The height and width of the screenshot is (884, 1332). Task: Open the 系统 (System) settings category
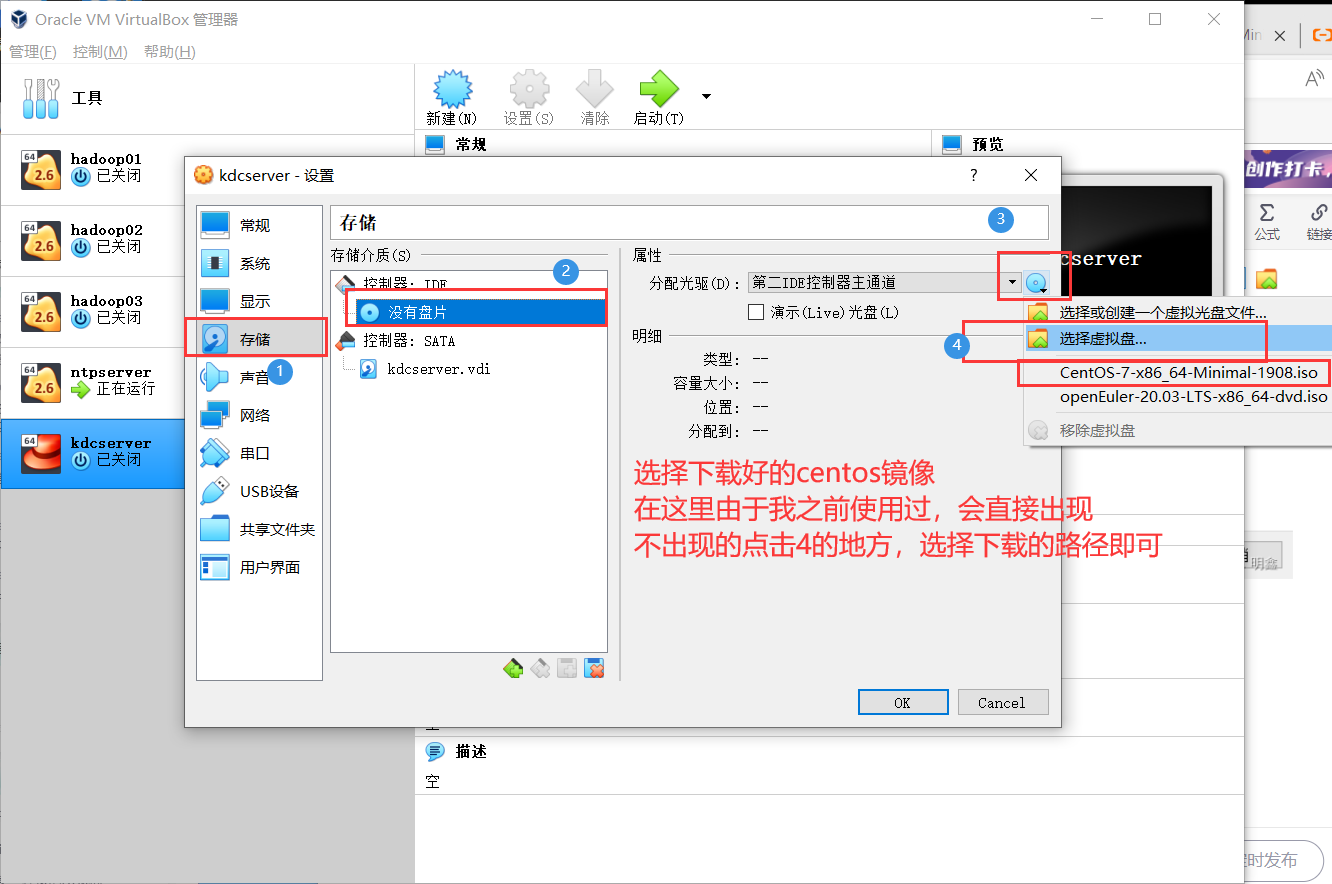259,264
